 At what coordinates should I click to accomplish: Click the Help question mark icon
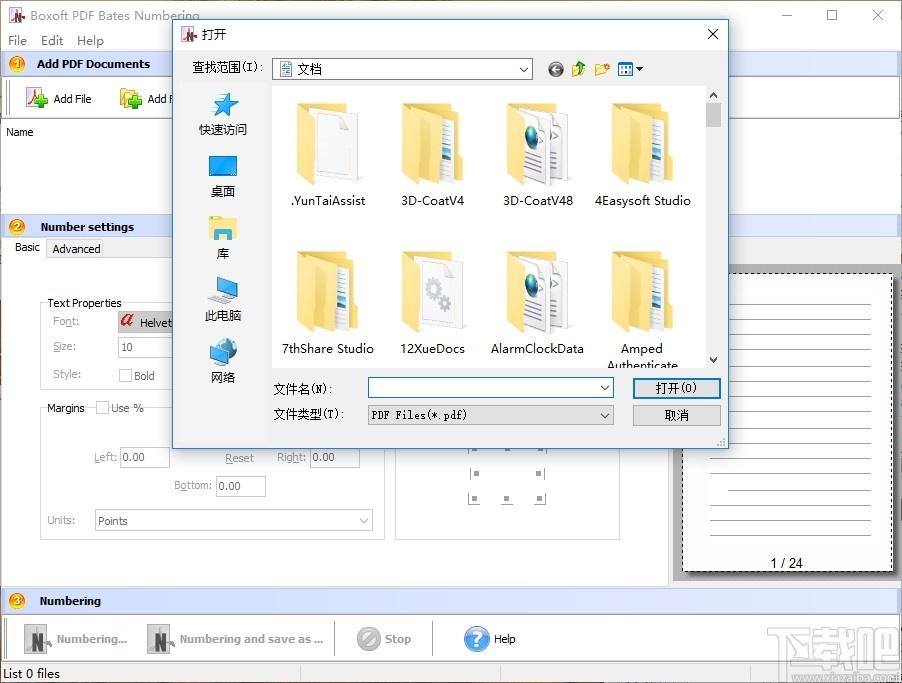[476, 639]
